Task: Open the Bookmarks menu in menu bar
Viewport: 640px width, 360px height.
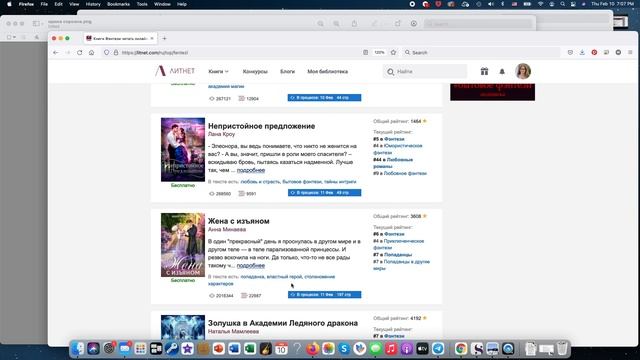Action: (x=118, y=4)
